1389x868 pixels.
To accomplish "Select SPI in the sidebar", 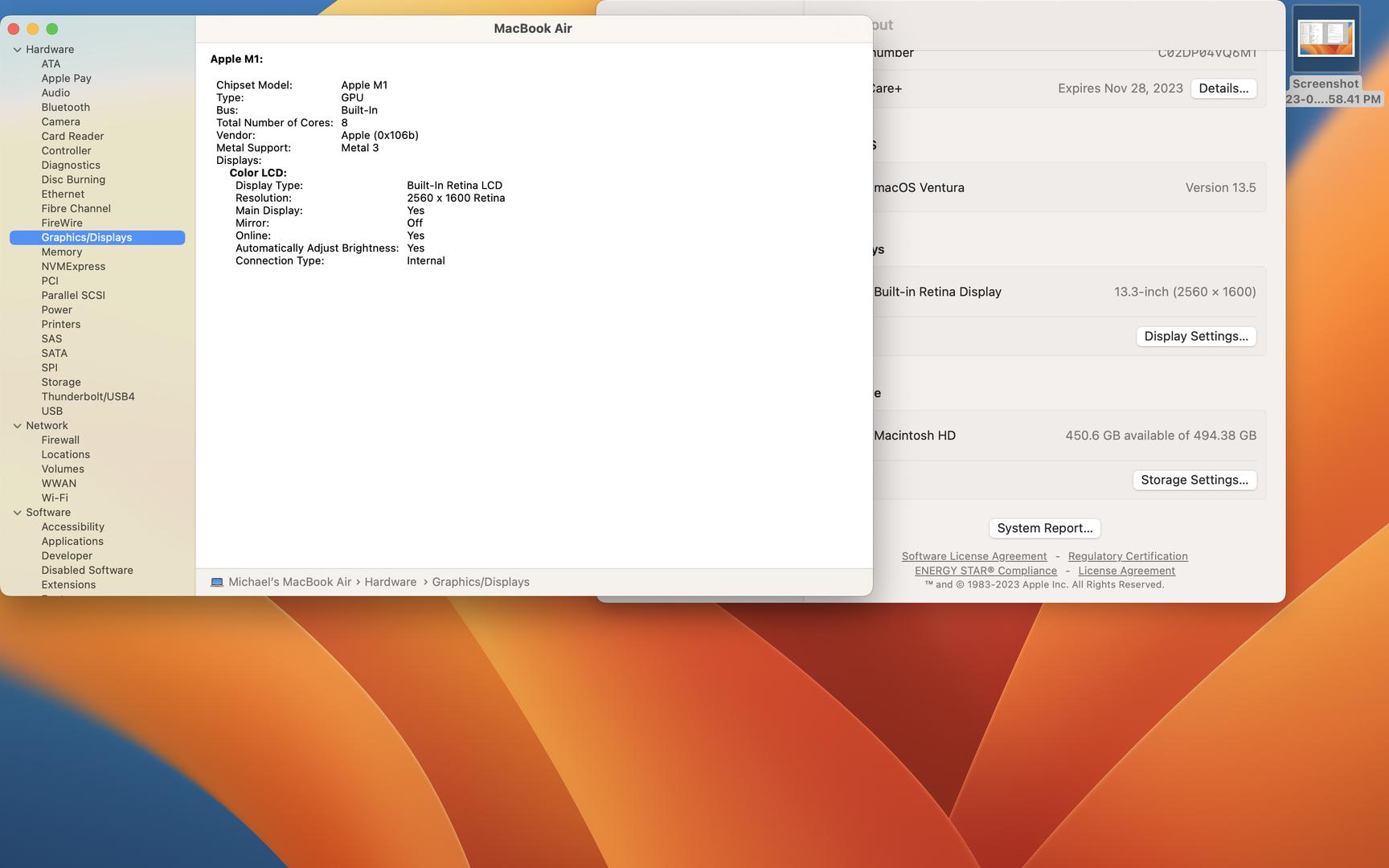I will [x=49, y=368].
